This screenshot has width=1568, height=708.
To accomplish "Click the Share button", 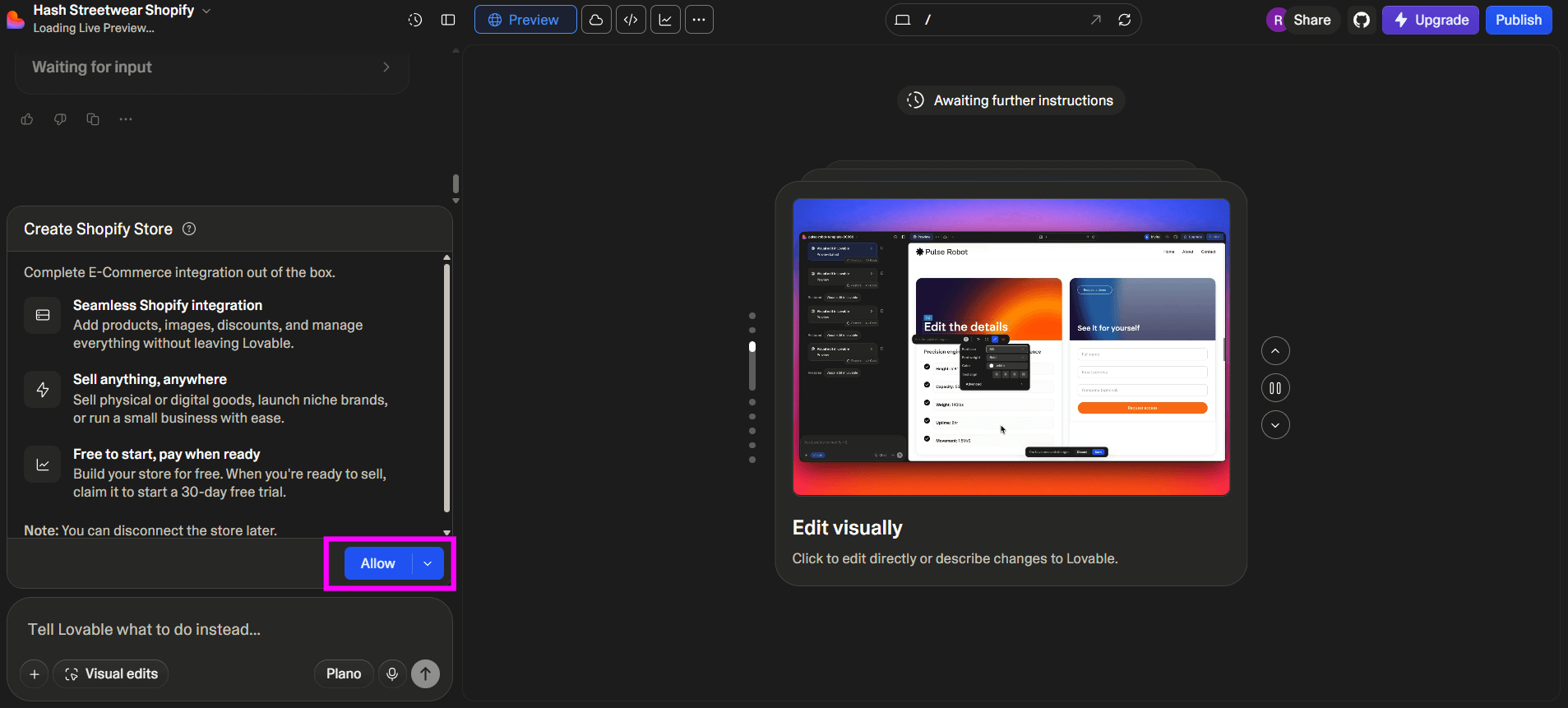I will [1311, 20].
